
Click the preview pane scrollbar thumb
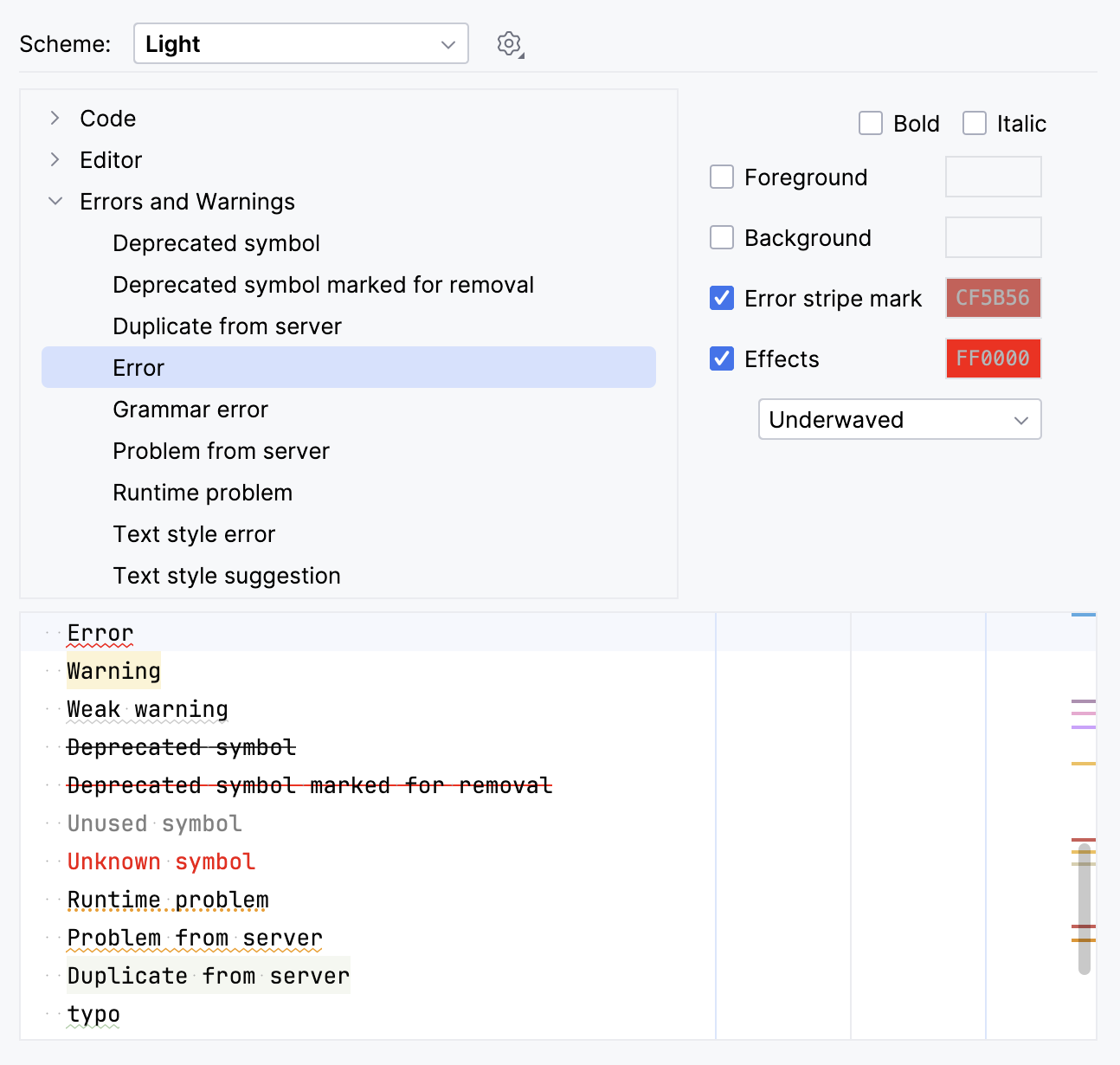pyautogui.click(x=1083, y=900)
